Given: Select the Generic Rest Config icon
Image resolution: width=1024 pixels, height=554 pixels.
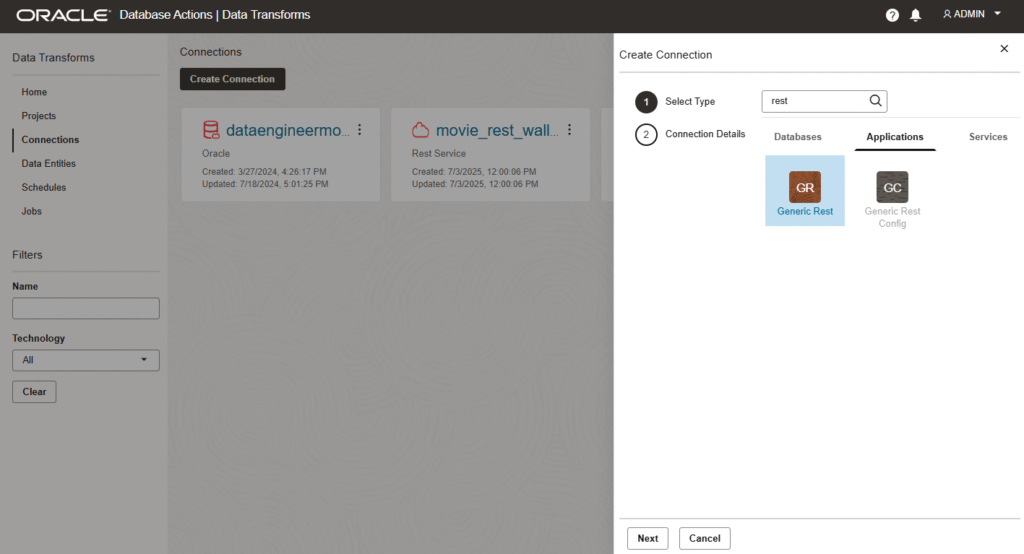Looking at the screenshot, I should 892,187.
